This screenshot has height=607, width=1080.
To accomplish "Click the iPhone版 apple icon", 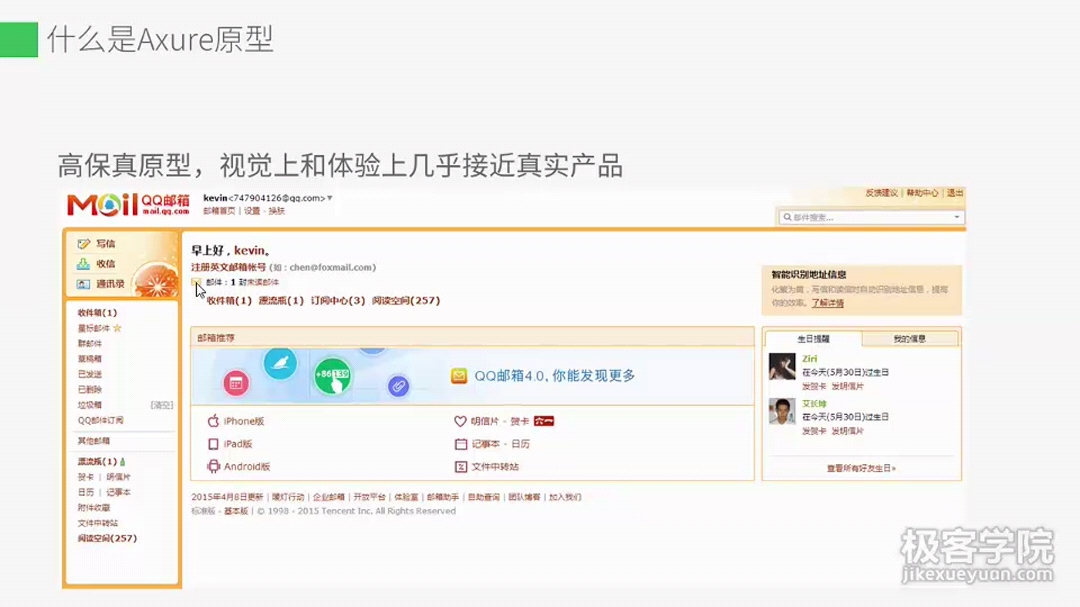I will (x=214, y=421).
